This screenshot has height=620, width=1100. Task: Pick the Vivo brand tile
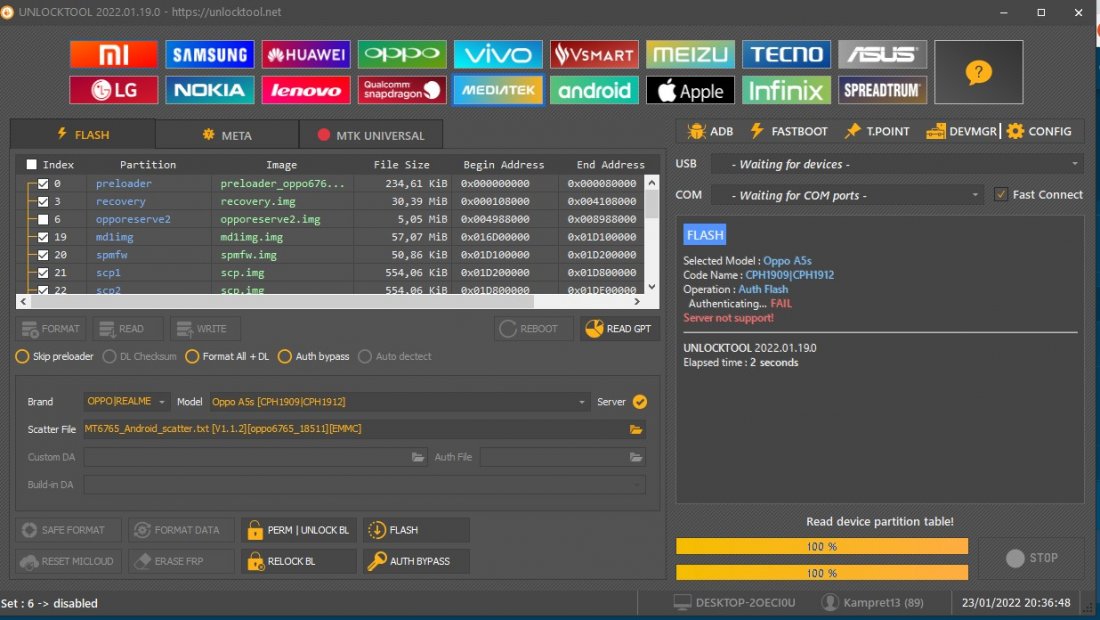[498, 54]
